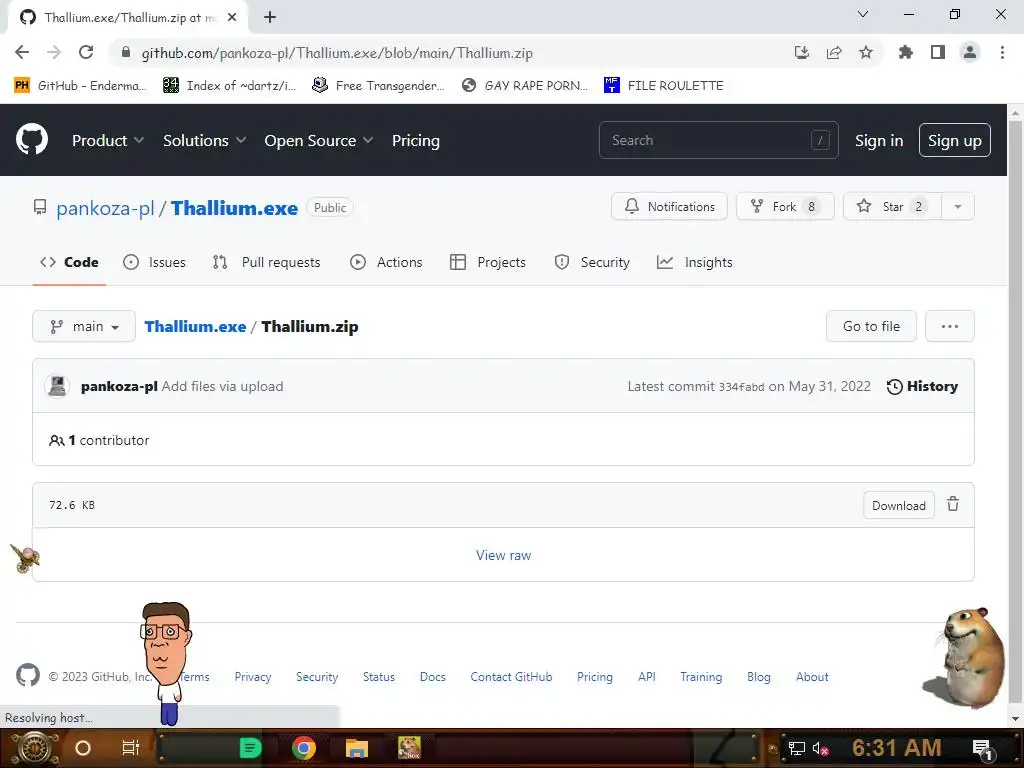Open the Chrome profile avatar

(970, 52)
